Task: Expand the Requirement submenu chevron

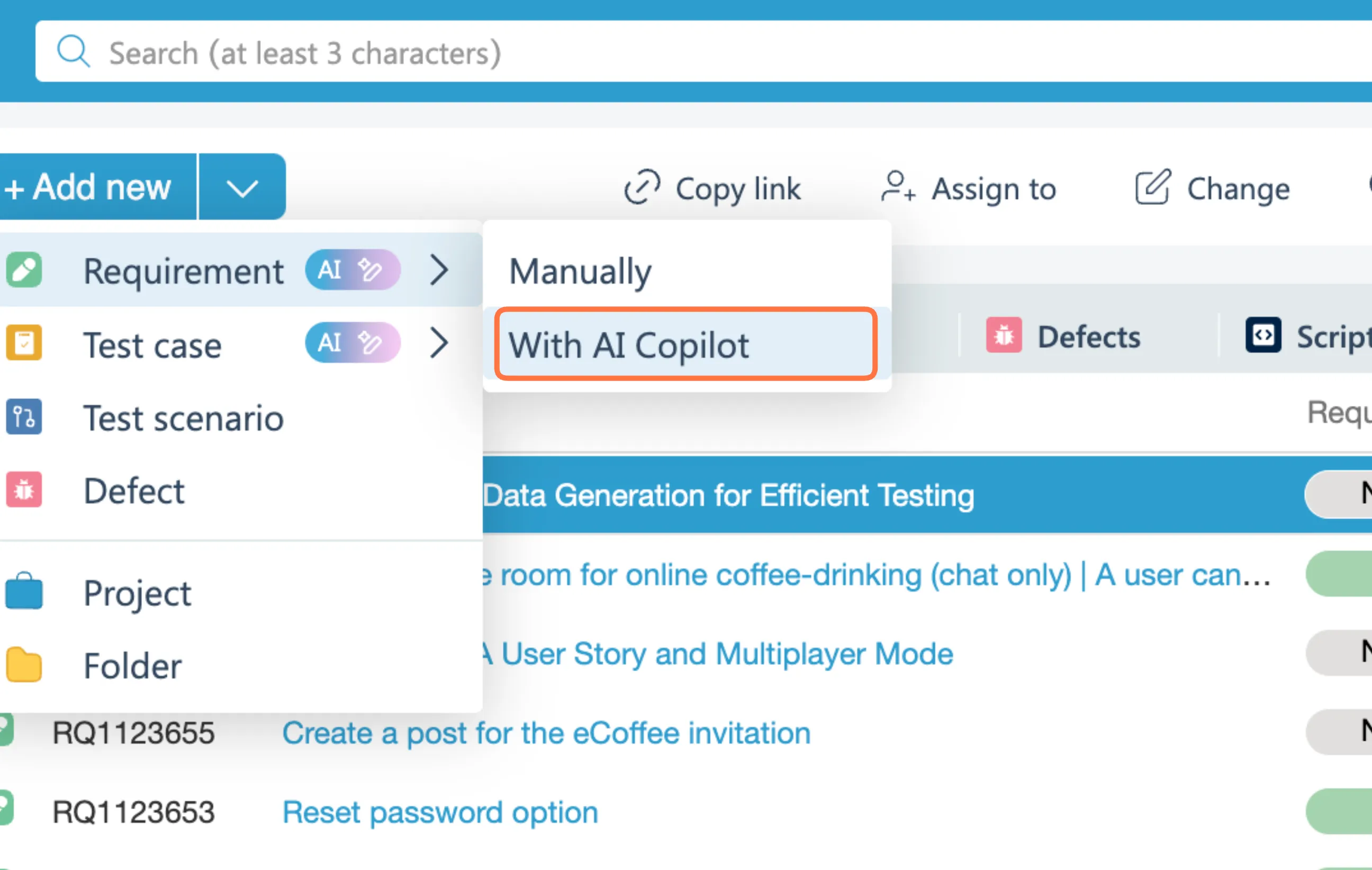Action: coord(439,270)
